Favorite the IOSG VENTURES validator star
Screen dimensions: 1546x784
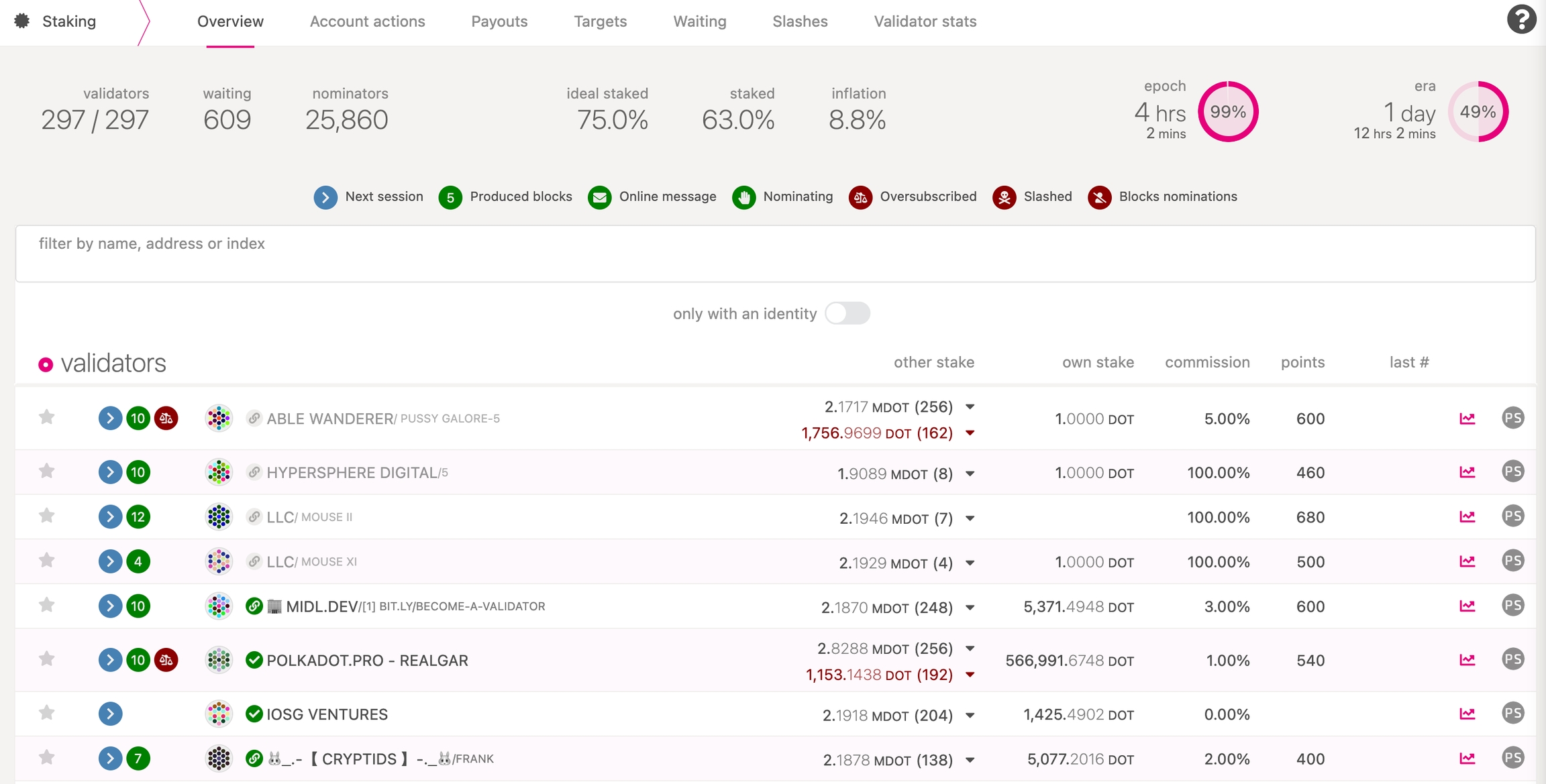pos(46,713)
